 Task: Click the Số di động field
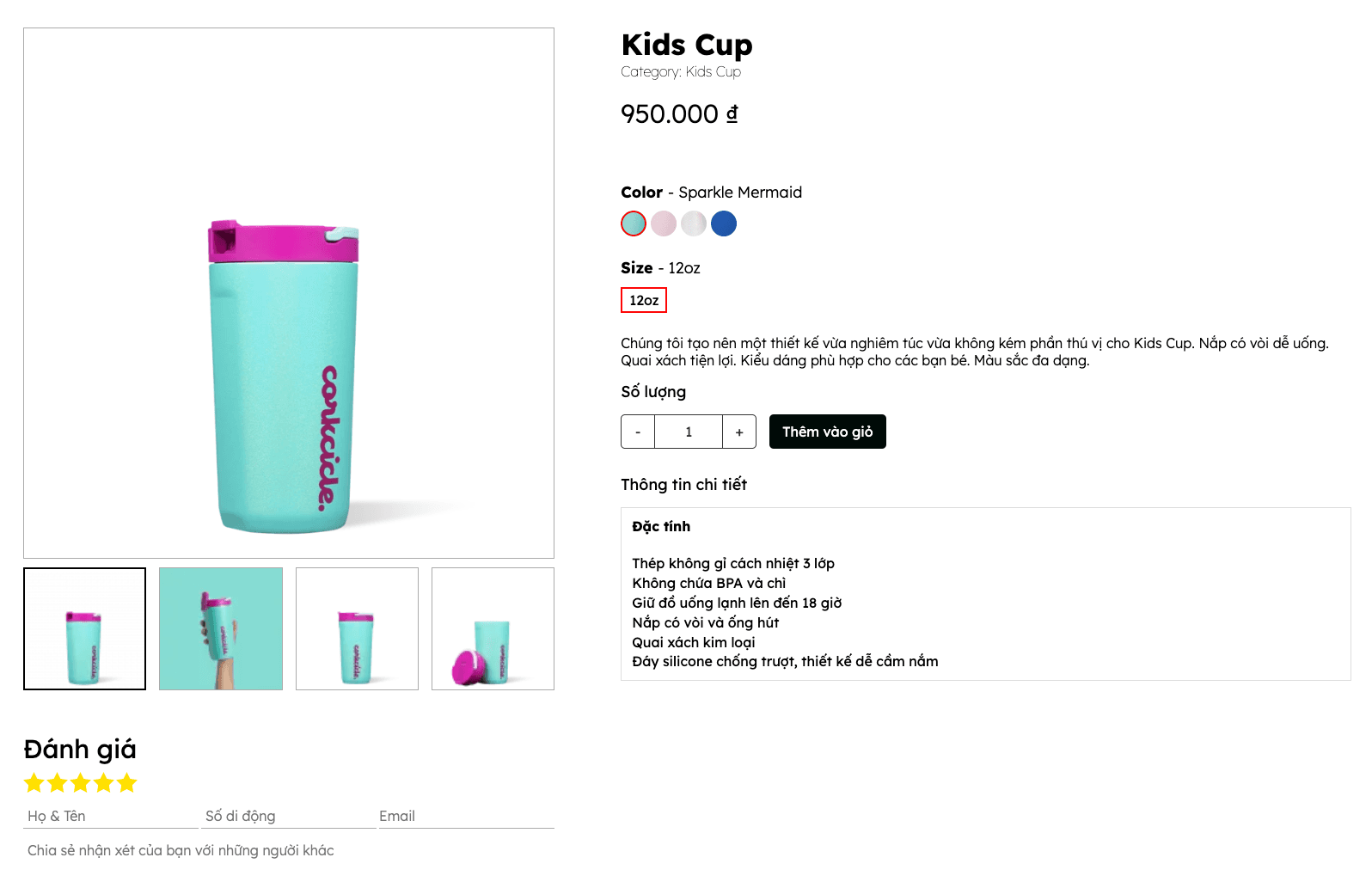tap(288, 816)
